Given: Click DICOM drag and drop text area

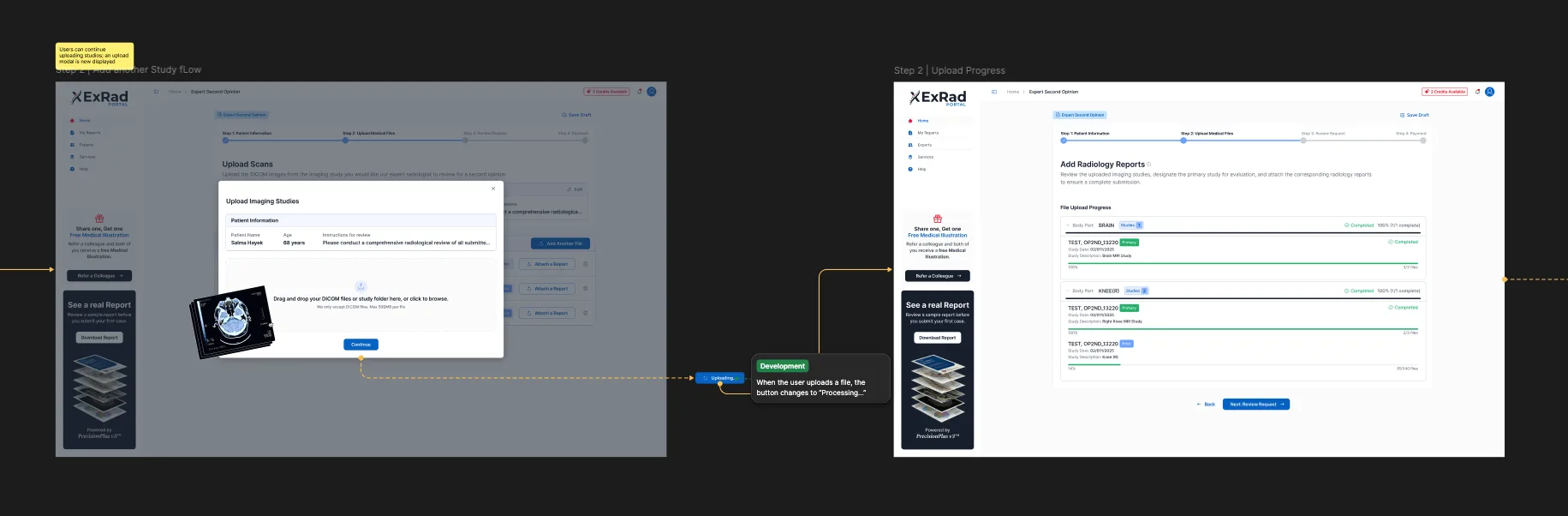Looking at the screenshot, I should click(x=361, y=299).
